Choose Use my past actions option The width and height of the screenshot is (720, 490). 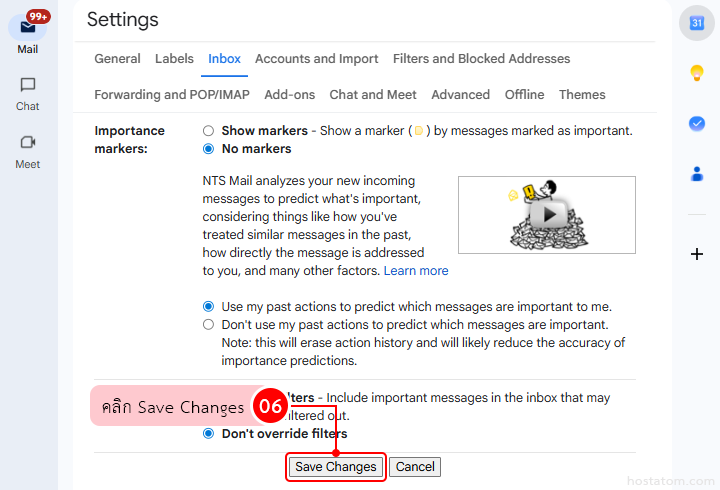[208, 306]
